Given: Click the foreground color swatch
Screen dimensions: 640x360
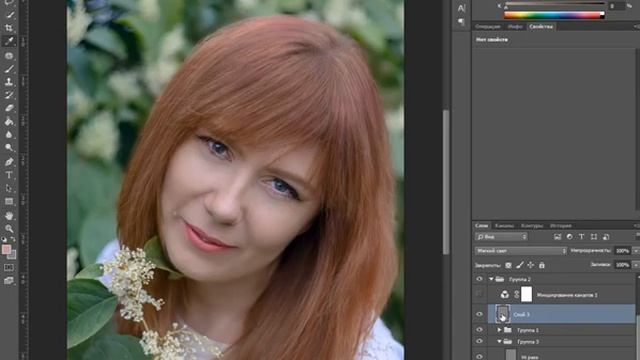Looking at the screenshot, I should (x=6, y=249).
